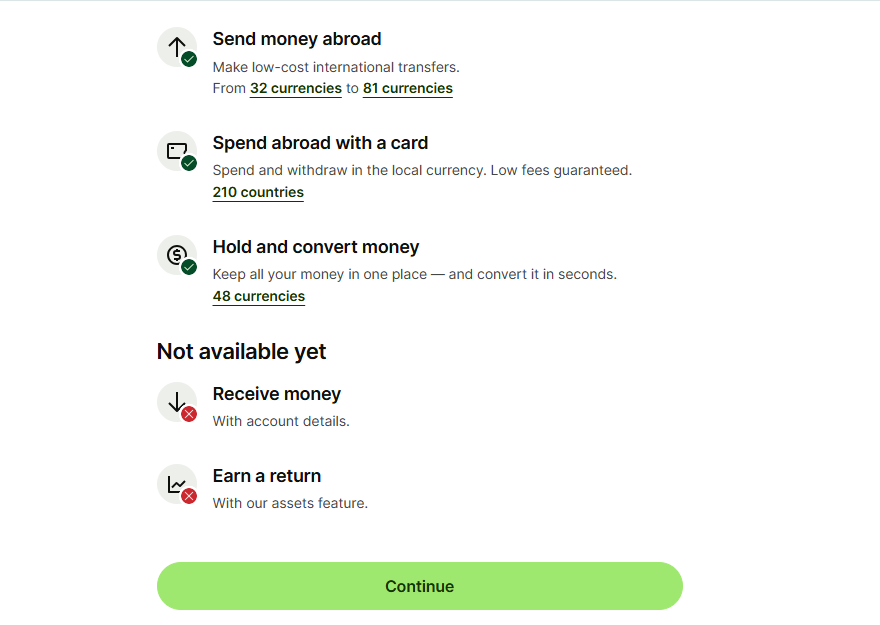880x625 pixels.
Task: Click the Spend abroad card icon
Action: 176,150
